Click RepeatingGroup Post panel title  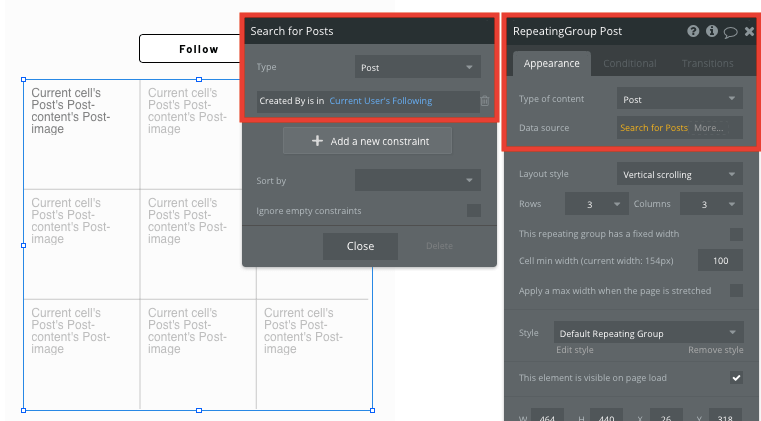(567, 31)
